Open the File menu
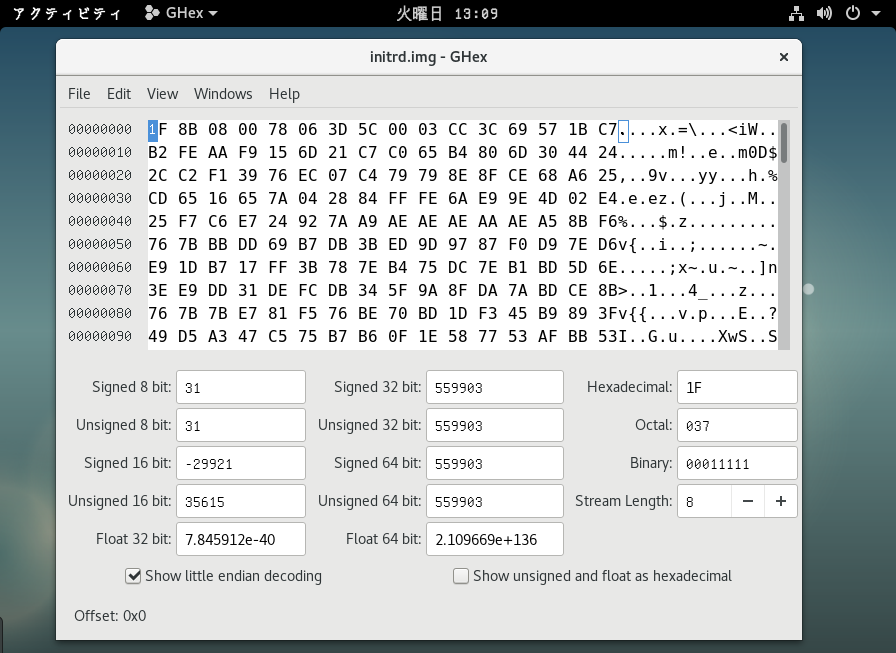 pyautogui.click(x=79, y=93)
